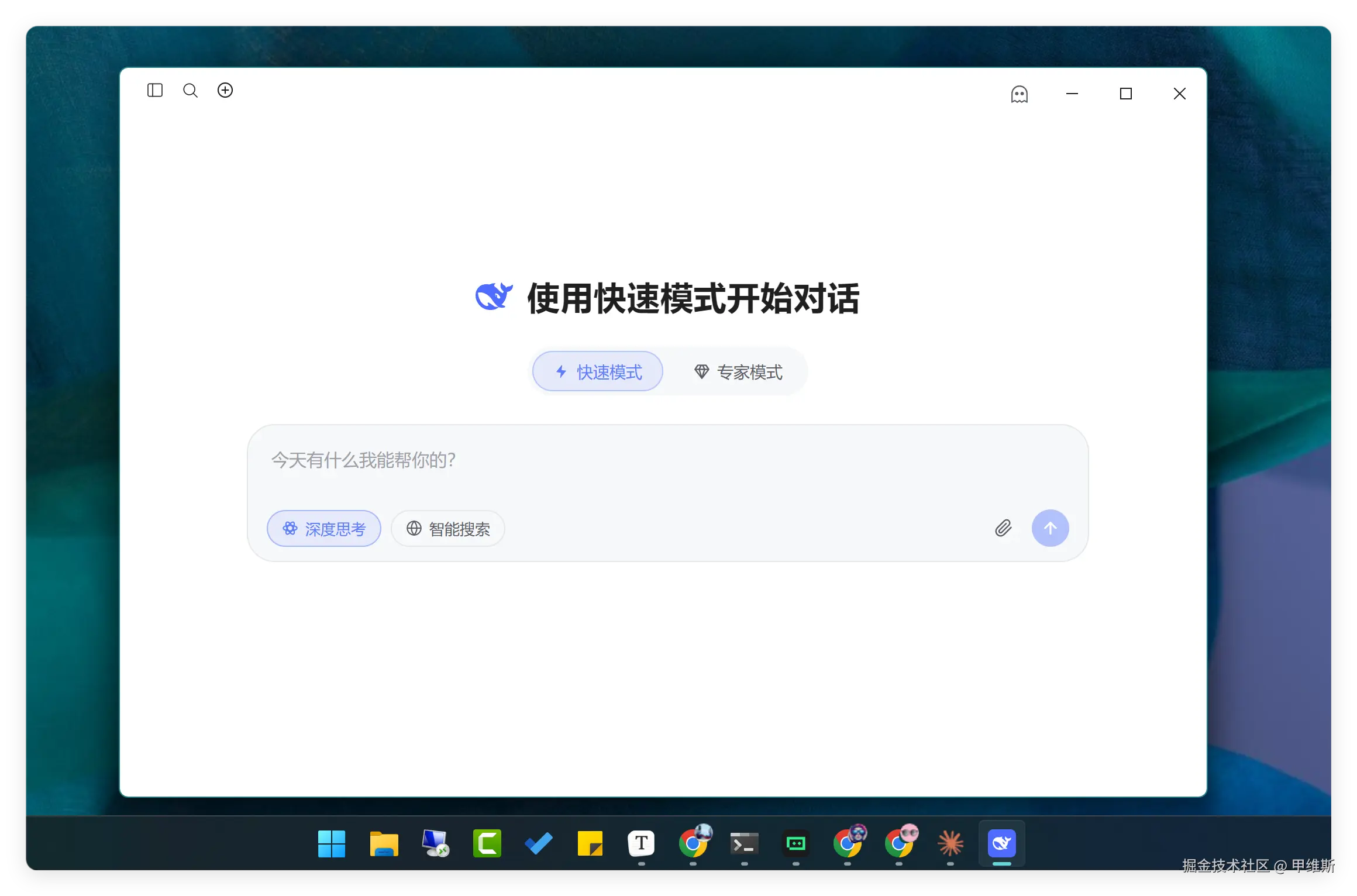
Task: Start a new chat with the plus icon
Action: pyautogui.click(x=225, y=90)
